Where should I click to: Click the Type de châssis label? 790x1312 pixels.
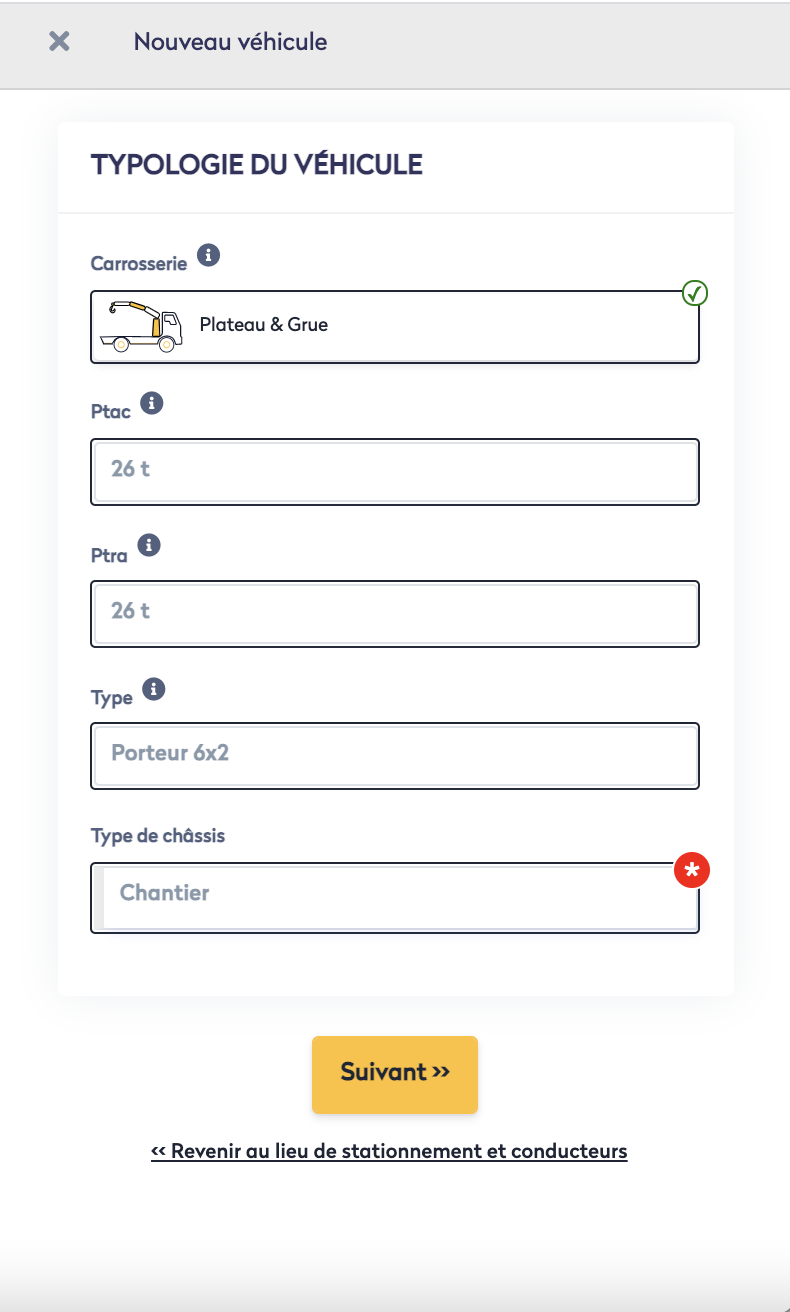[158, 836]
